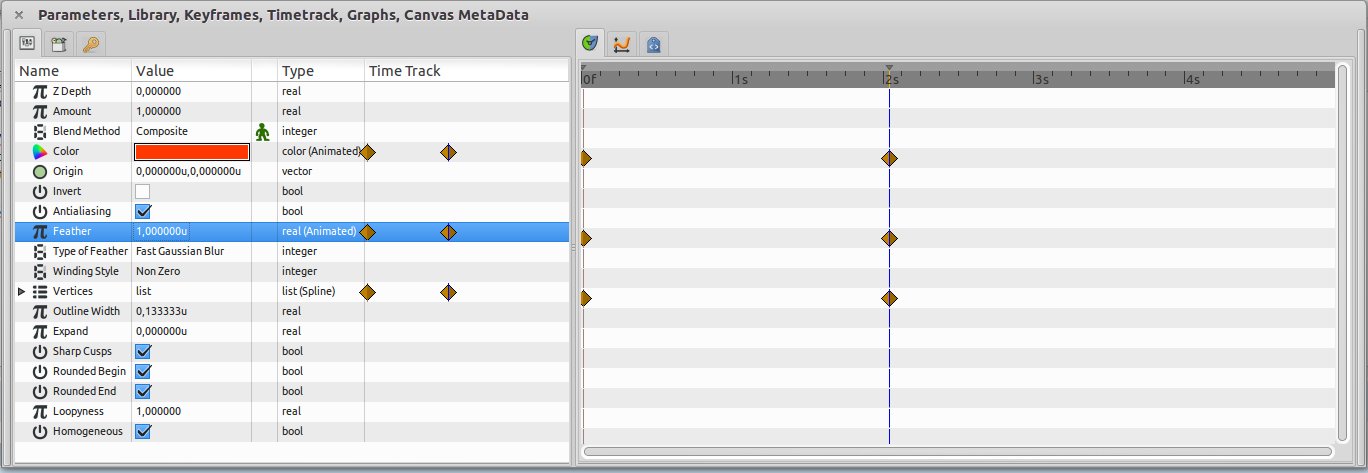The width and height of the screenshot is (1368, 473).
Task: Click the Loopyness value 1,000000
Action: pos(158,411)
